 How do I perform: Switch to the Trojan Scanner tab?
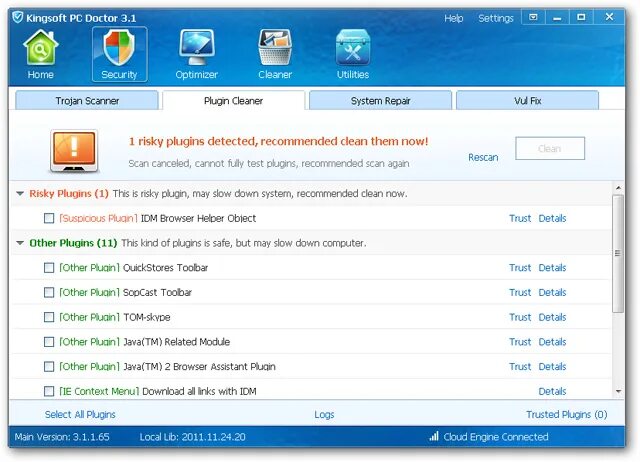pyautogui.click(x=87, y=100)
